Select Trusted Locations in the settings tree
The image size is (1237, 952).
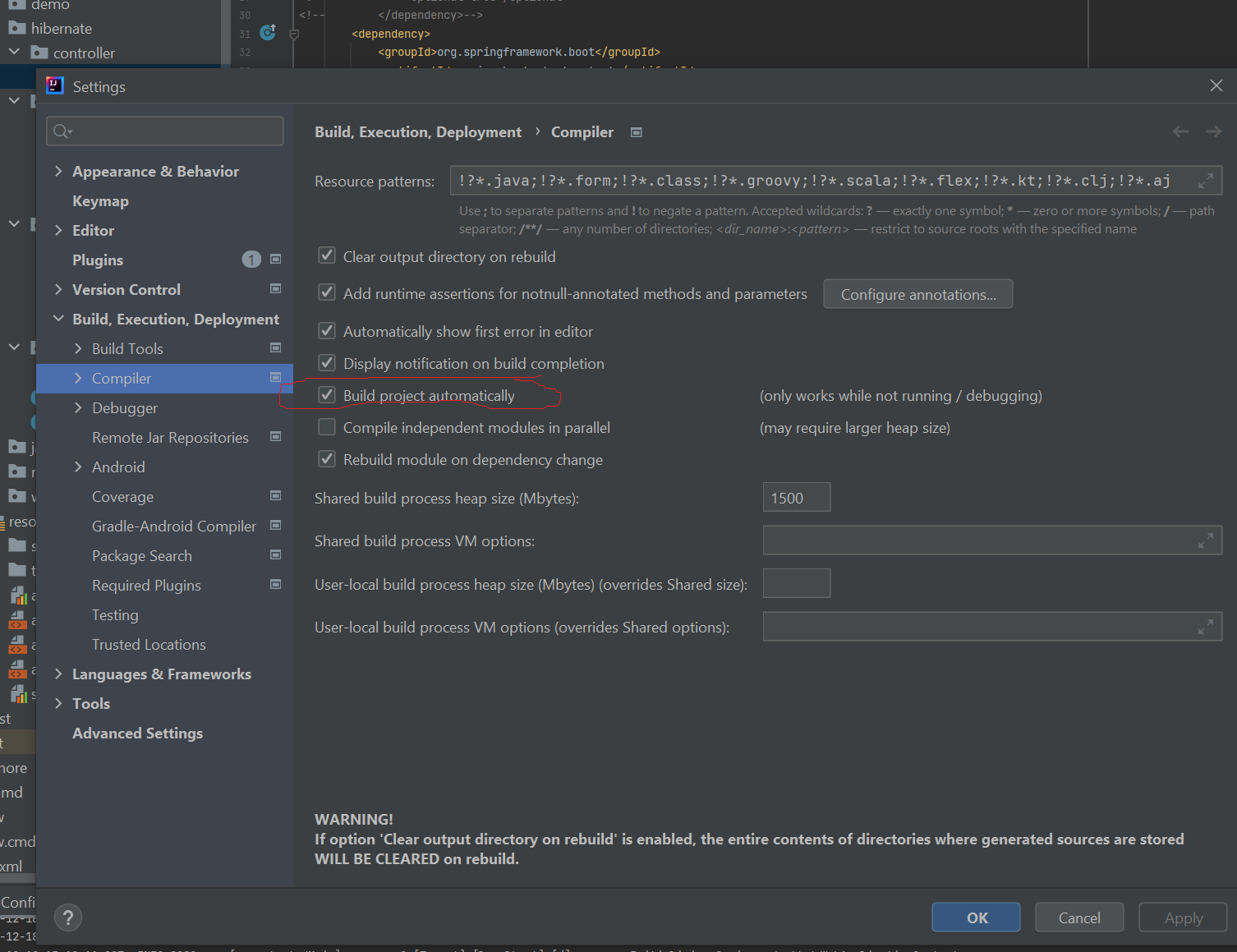point(149,645)
